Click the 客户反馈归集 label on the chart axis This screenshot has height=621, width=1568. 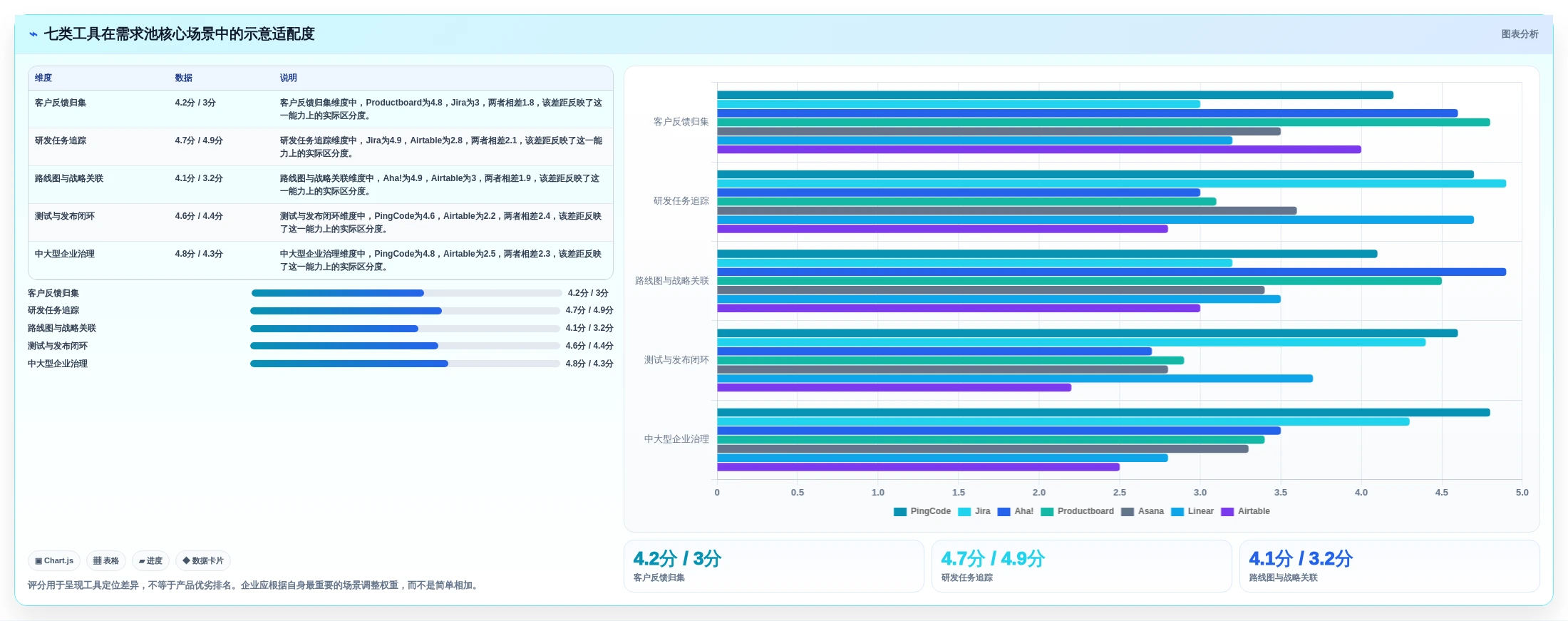[x=681, y=122]
